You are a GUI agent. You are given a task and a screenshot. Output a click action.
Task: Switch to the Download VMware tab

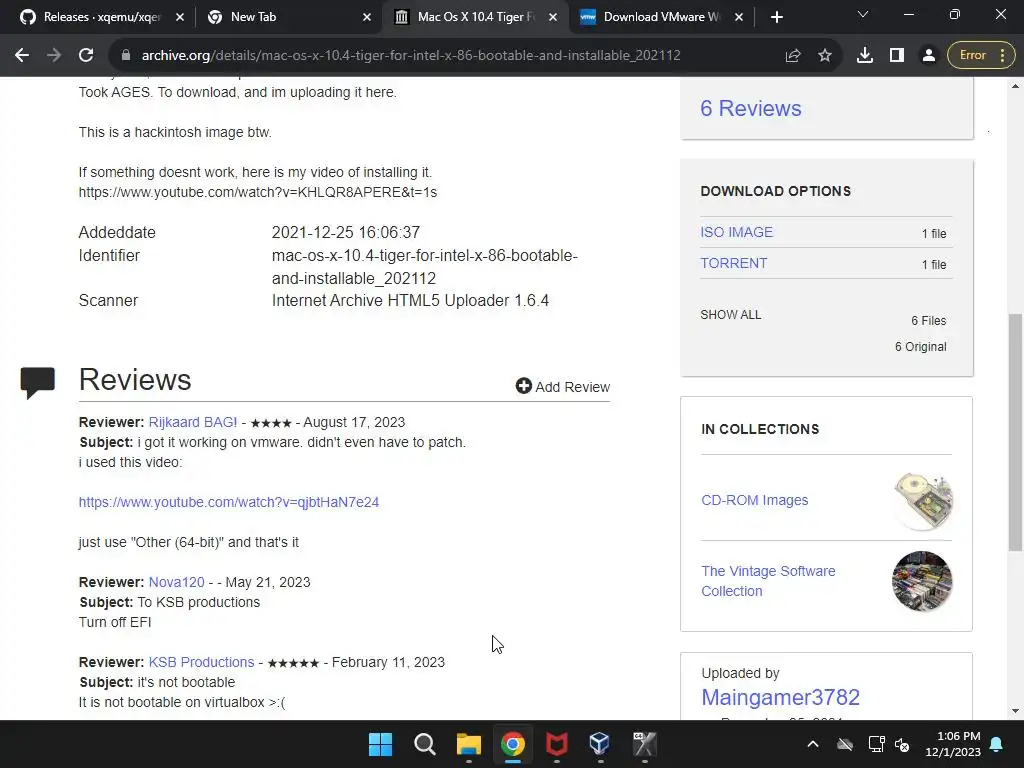662,17
